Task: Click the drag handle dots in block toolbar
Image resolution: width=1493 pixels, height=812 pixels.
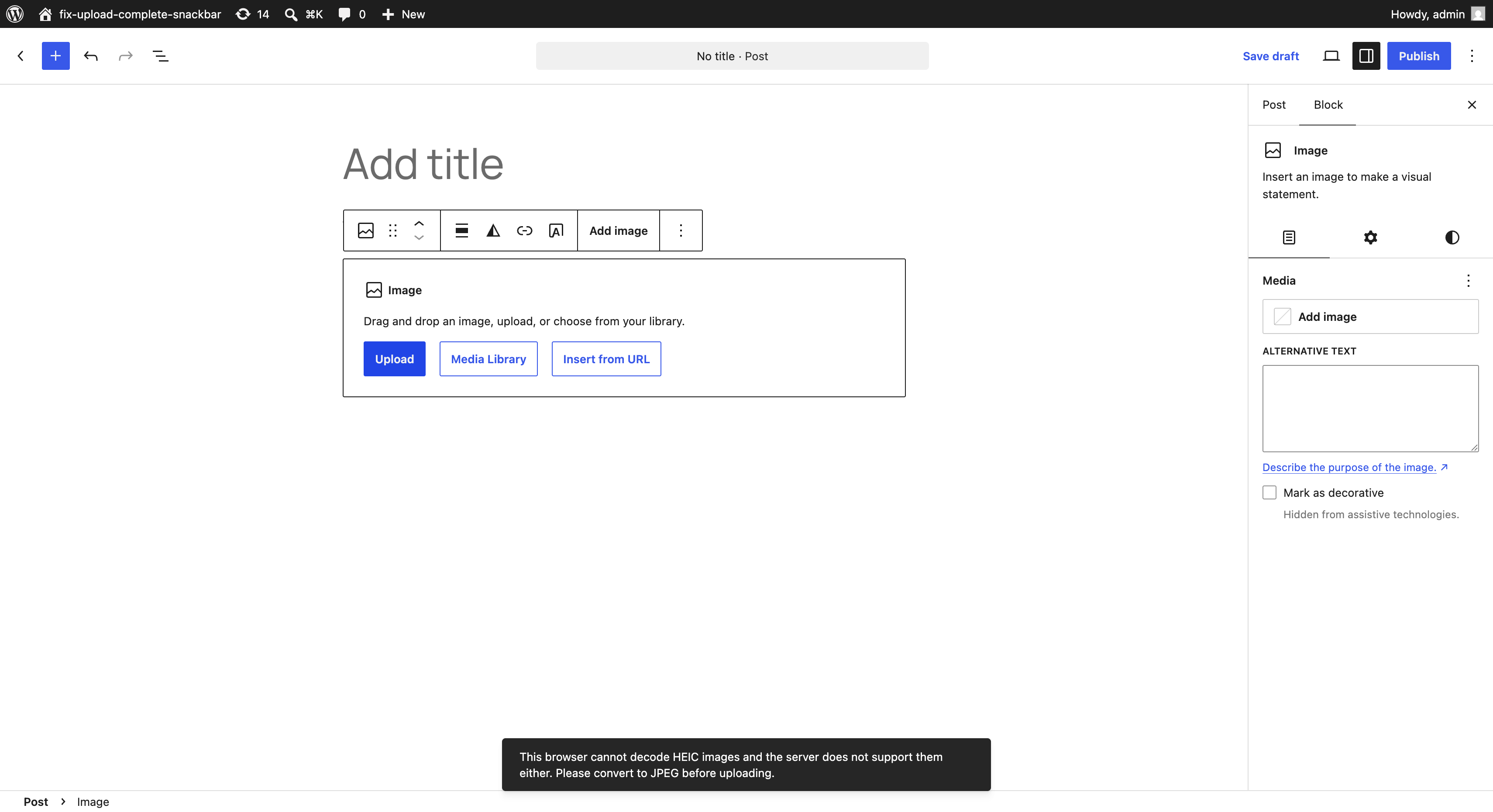Action: click(x=393, y=231)
